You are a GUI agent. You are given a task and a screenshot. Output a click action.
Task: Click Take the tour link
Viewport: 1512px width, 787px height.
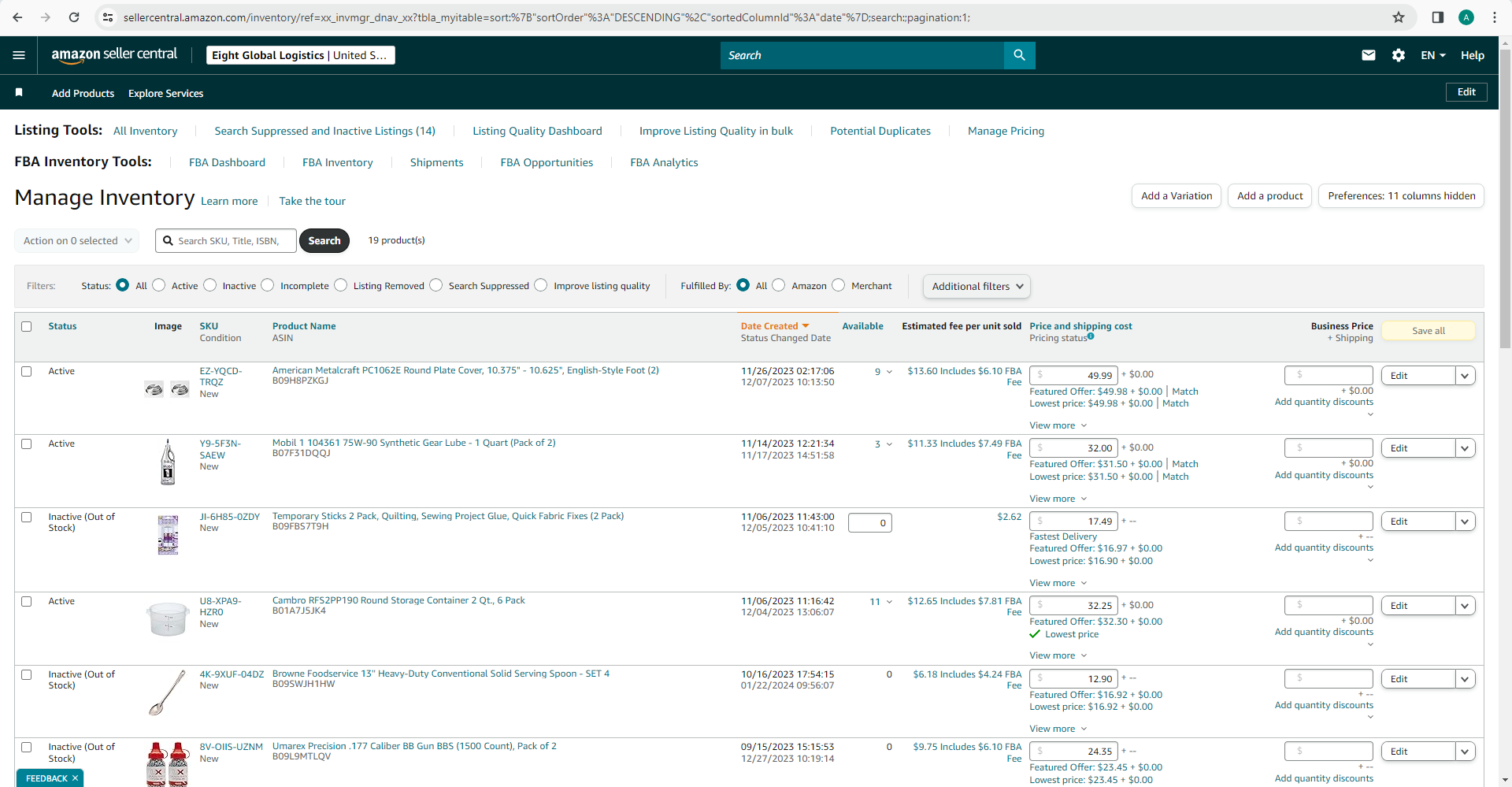312,201
